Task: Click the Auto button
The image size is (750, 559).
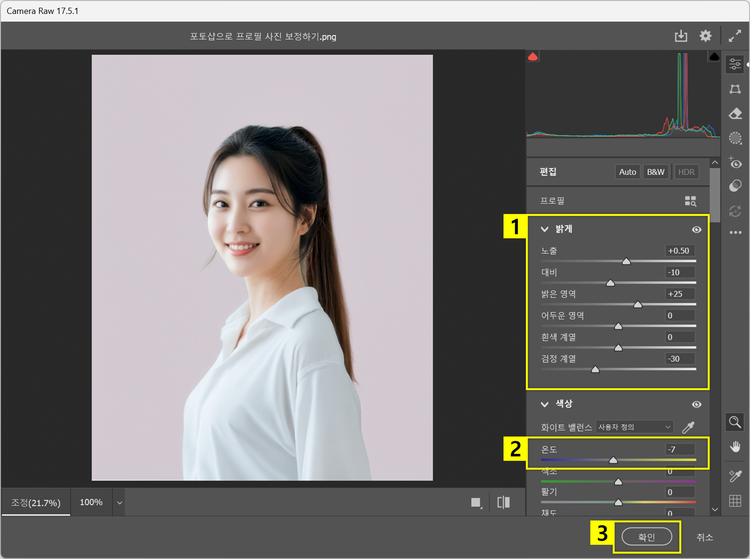Action: click(627, 172)
